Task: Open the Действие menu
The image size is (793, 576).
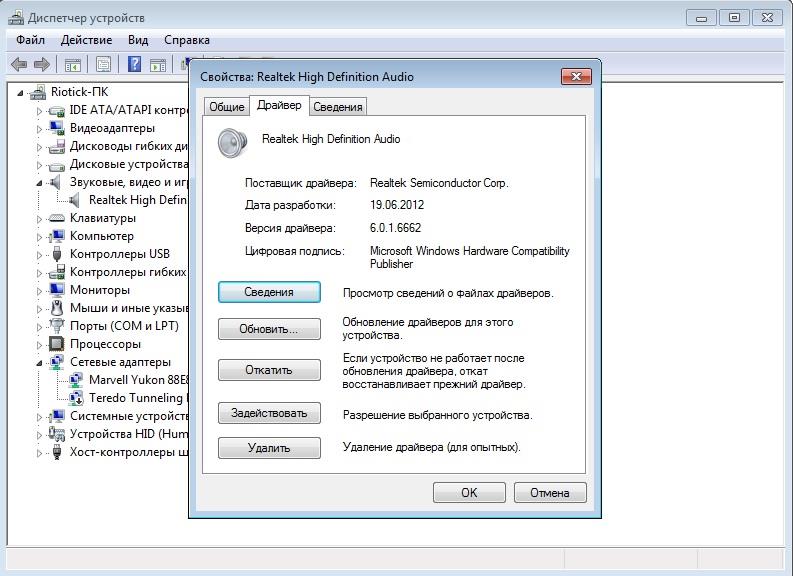Action: coord(86,40)
